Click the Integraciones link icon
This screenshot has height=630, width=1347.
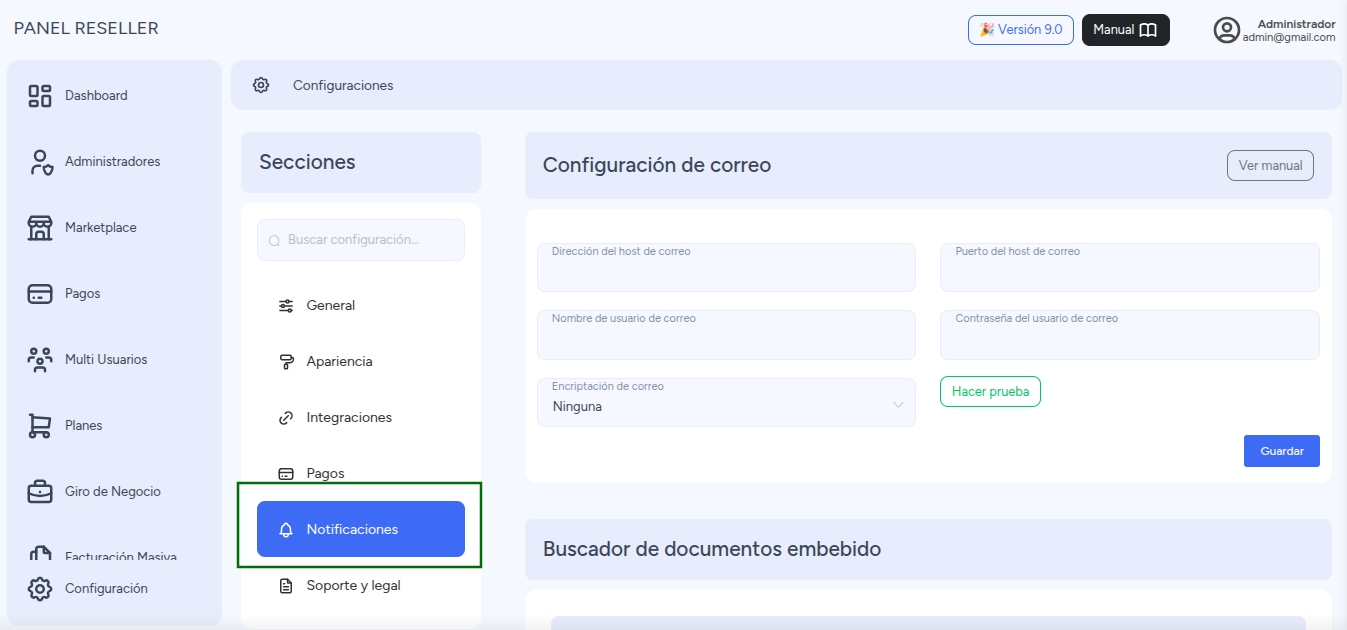286,418
